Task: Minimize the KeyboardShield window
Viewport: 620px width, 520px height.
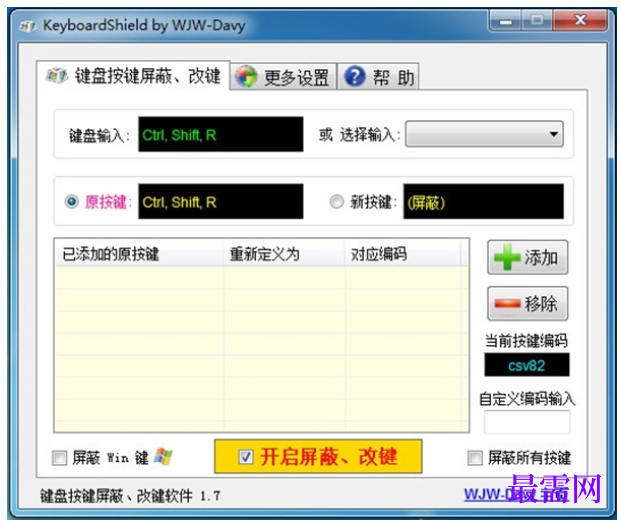Action: point(506,21)
